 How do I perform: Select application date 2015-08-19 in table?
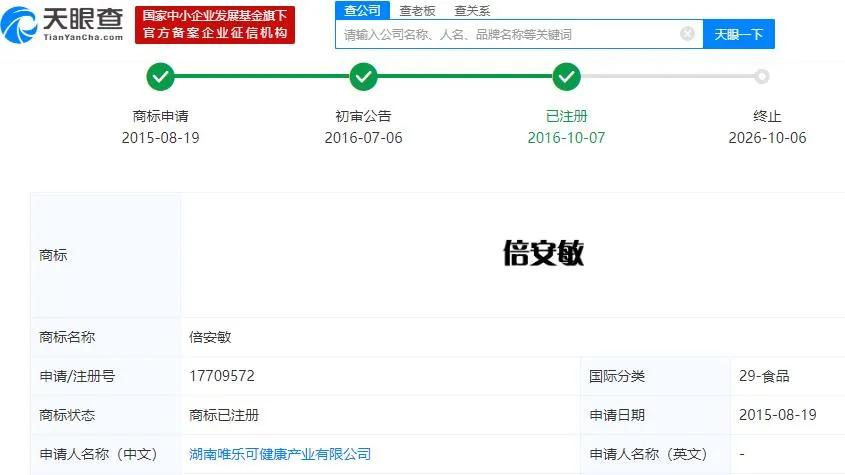pos(778,415)
